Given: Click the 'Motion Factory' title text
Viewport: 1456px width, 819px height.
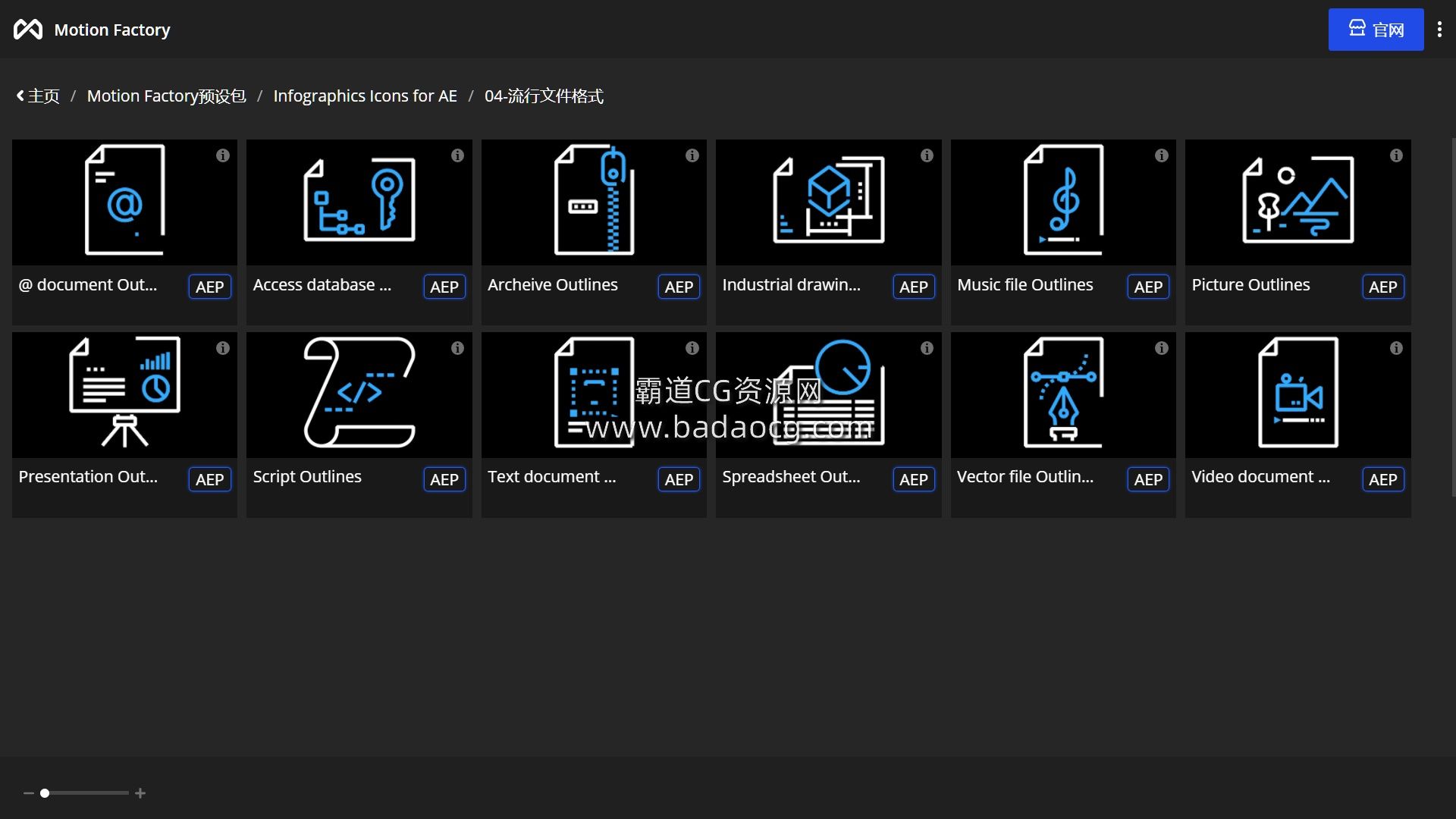Looking at the screenshot, I should tap(112, 30).
